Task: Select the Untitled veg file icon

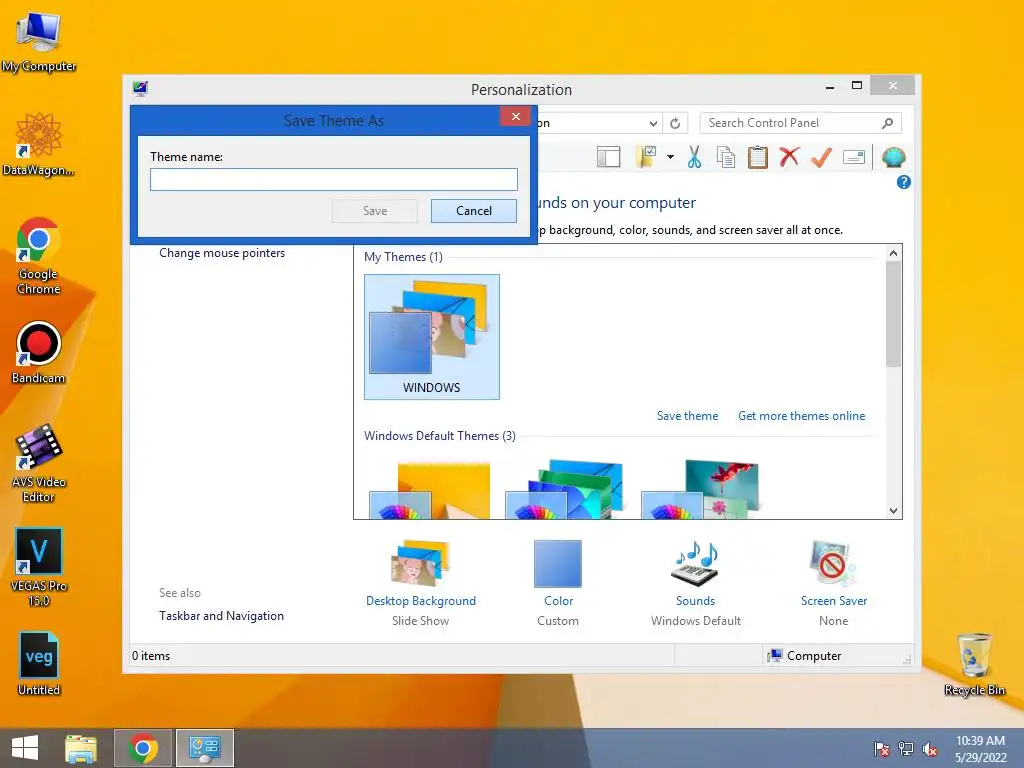Action: [x=39, y=664]
